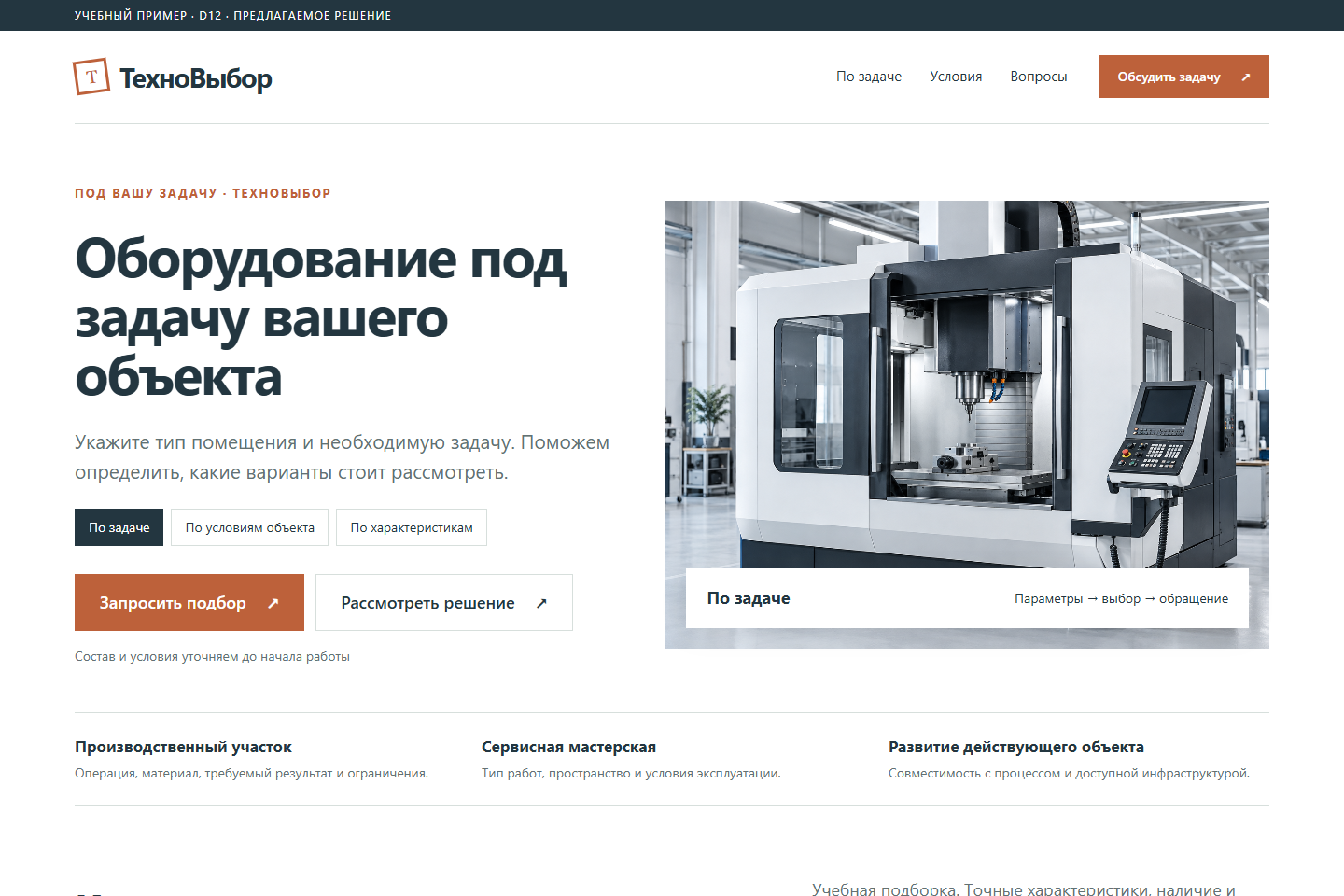Click the text Параметры → выбор → обращение
The width and height of the screenshot is (1344, 896).
(1122, 599)
